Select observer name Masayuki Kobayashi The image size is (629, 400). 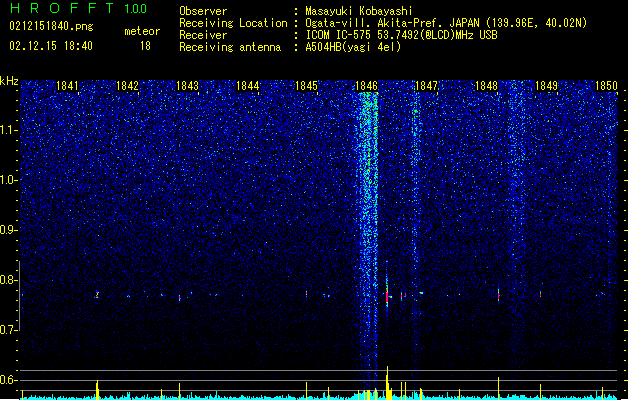(x=359, y=11)
